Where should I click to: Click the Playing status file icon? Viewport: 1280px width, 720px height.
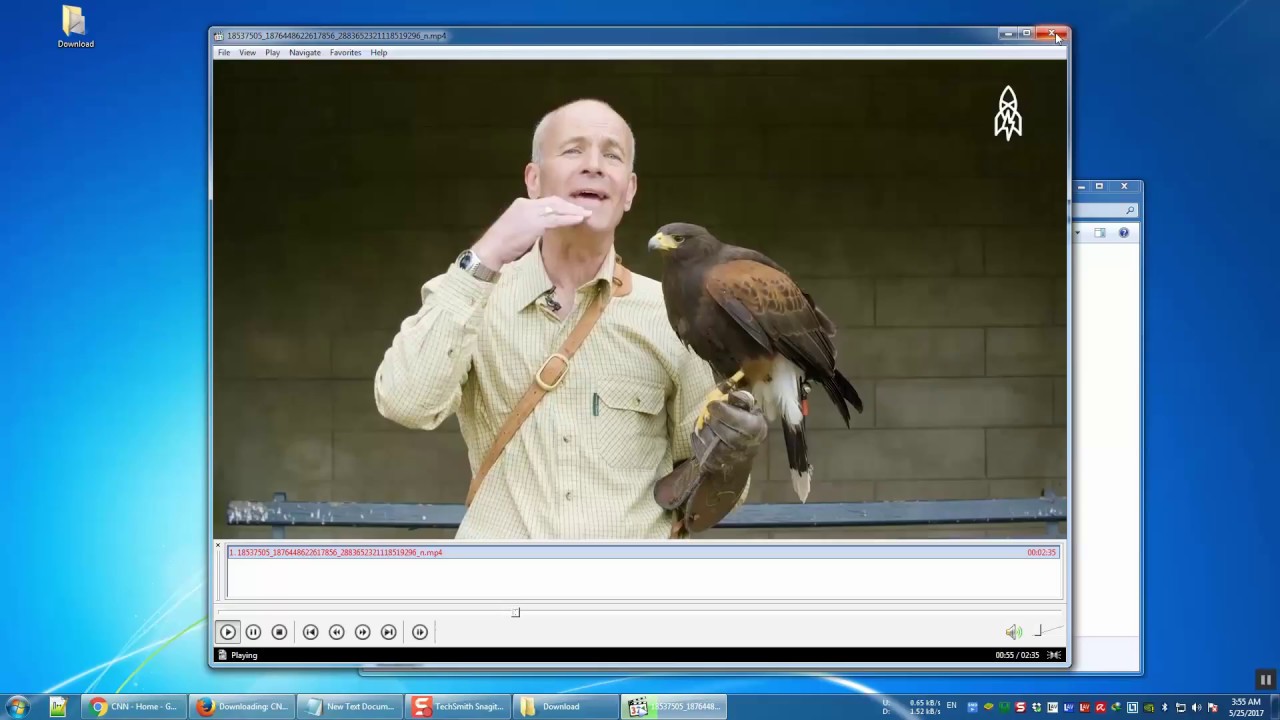coord(222,655)
